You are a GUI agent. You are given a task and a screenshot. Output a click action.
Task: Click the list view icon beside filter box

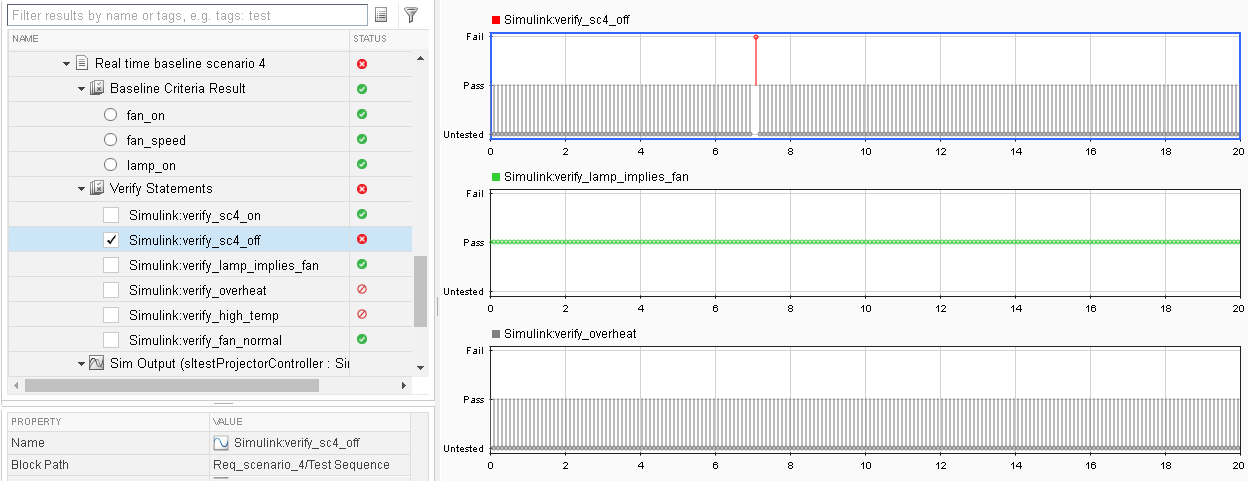(381, 15)
